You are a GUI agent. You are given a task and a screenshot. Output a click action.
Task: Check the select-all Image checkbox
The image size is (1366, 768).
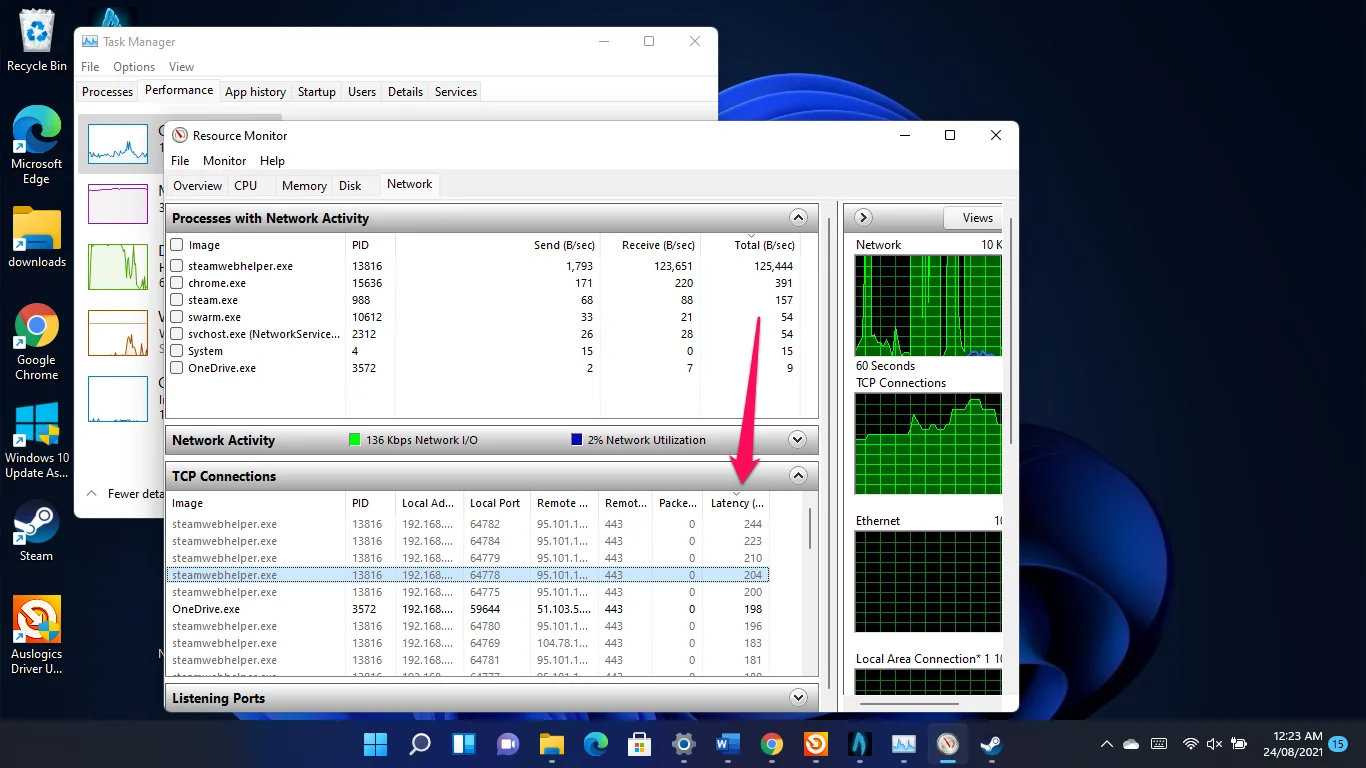click(x=177, y=245)
